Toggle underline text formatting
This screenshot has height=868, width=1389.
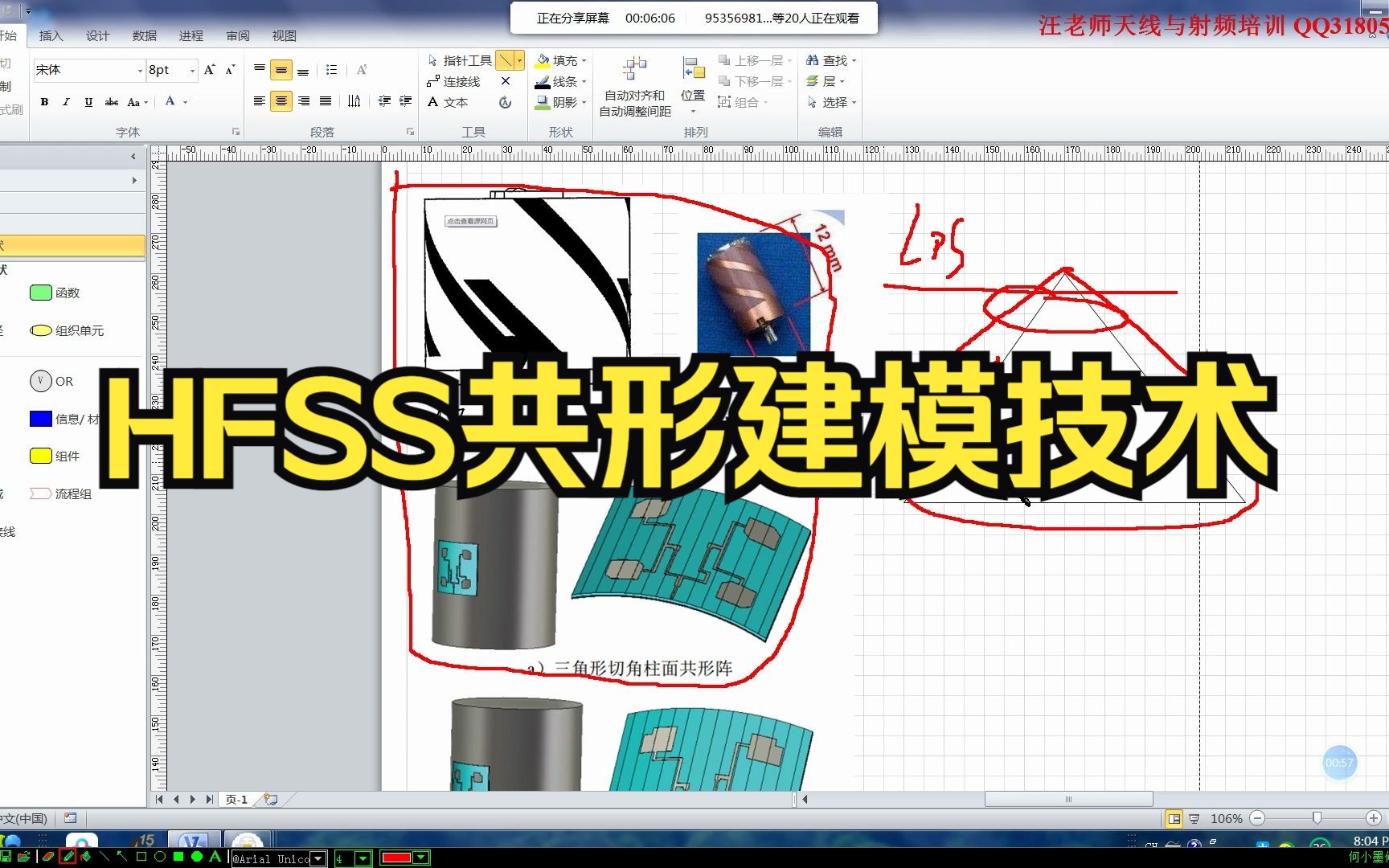[x=88, y=102]
